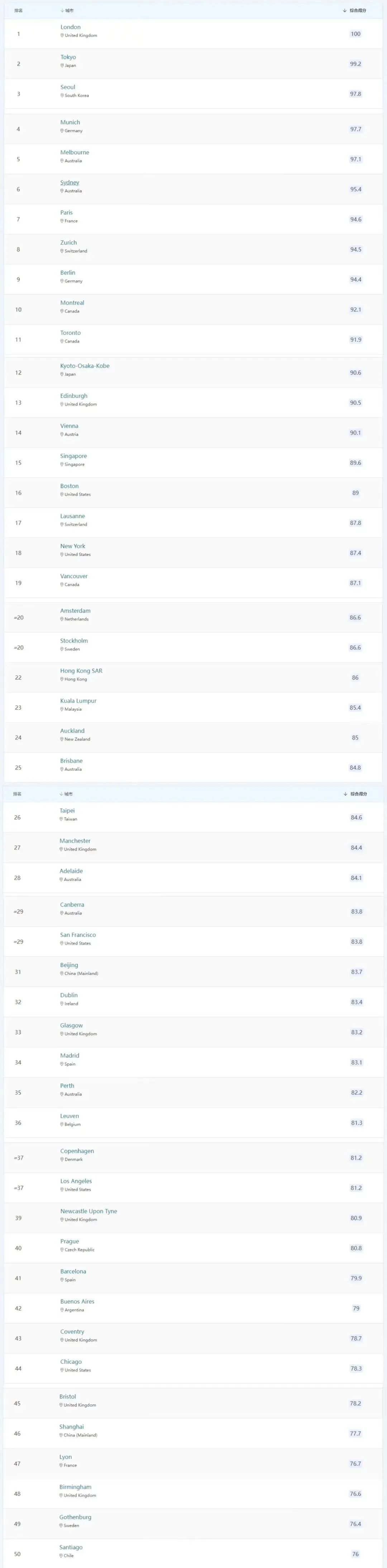
Task: Click the 排名 column header at top
Action: (x=19, y=10)
